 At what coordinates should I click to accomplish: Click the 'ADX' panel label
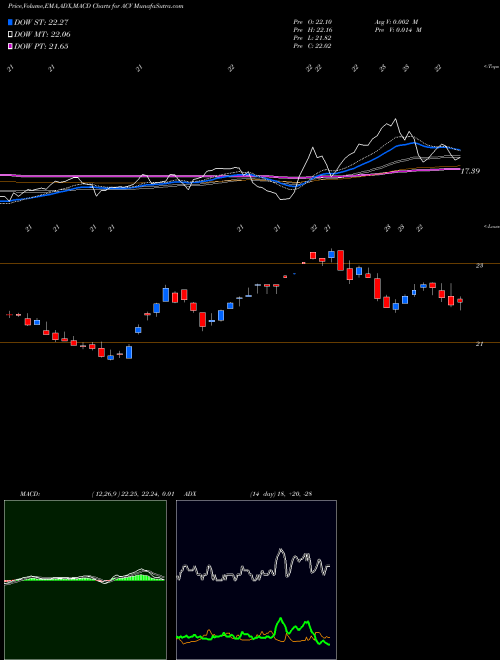(x=191, y=494)
